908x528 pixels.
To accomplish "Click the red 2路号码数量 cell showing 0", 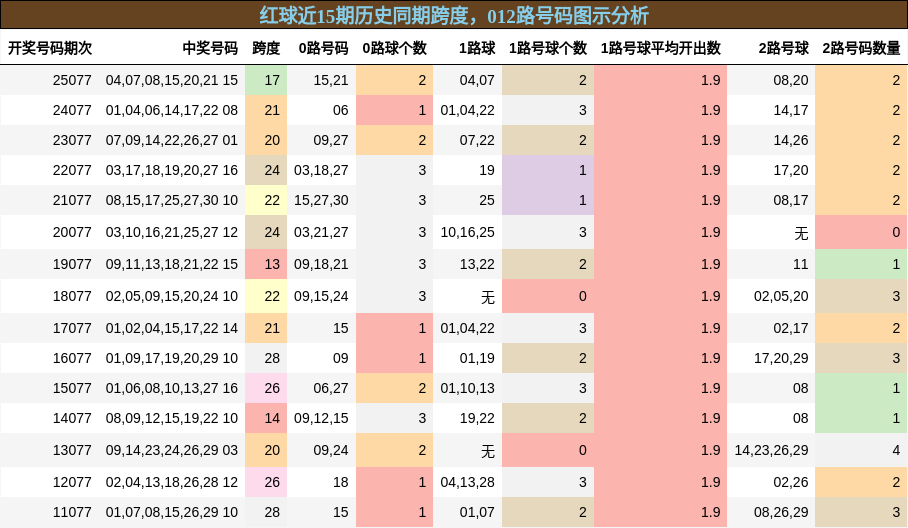I will (861, 232).
